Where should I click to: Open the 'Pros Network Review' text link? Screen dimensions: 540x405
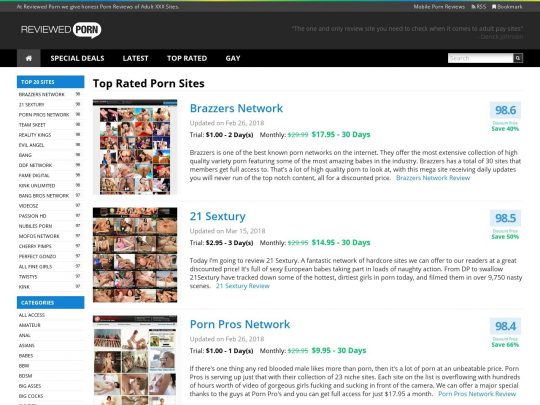[477, 394]
